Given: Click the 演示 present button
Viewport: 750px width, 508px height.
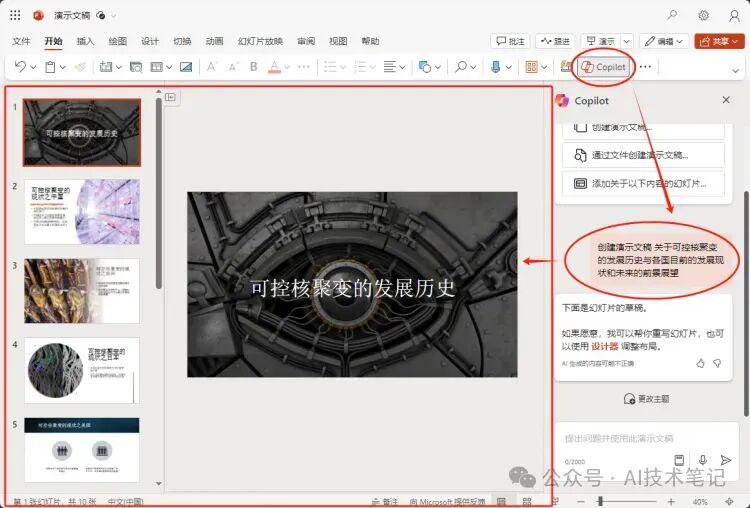Looking at the screenshot, I should pyautogui.click(x=601, y=42).
